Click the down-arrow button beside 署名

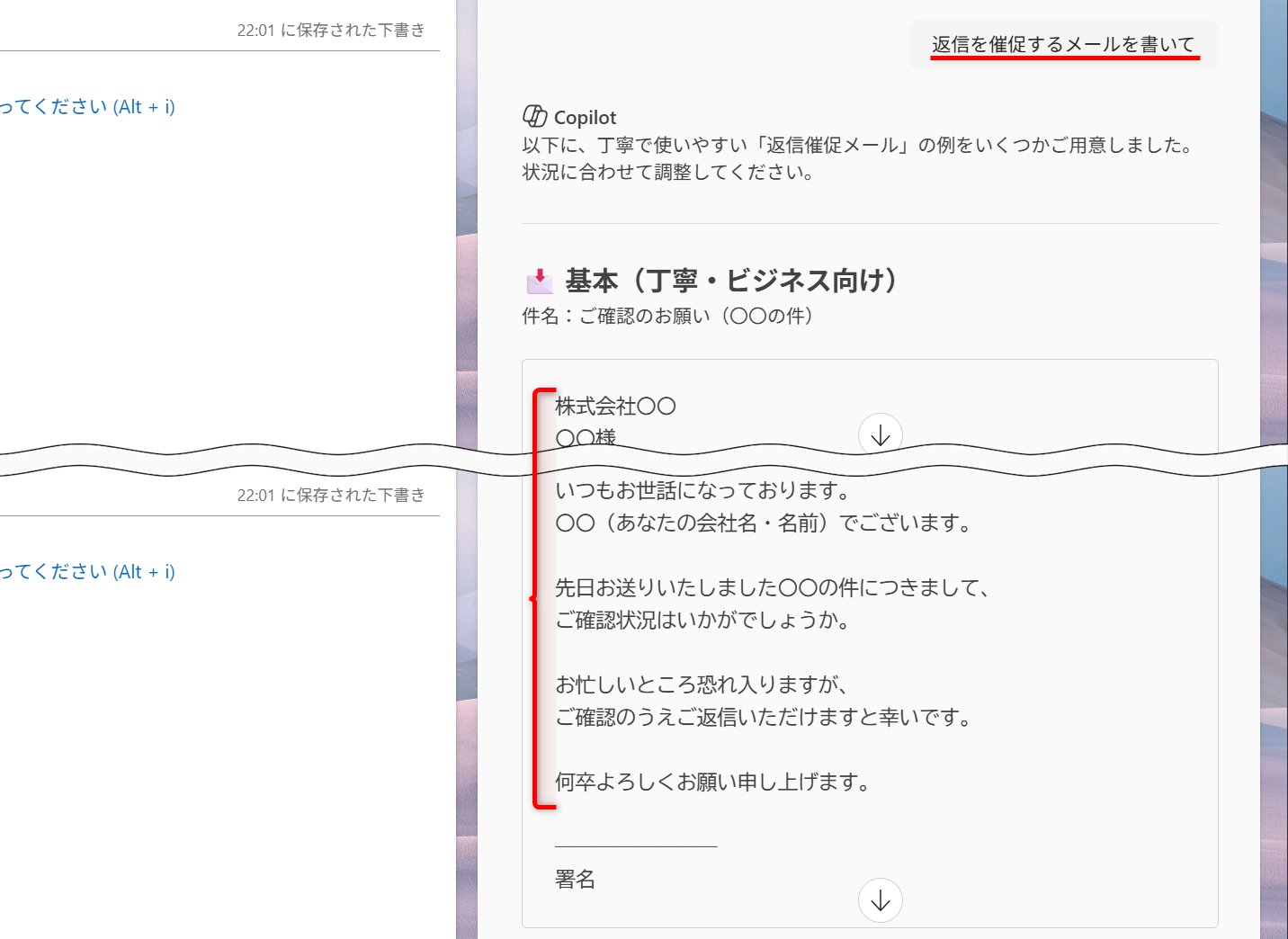pos(881,900)
